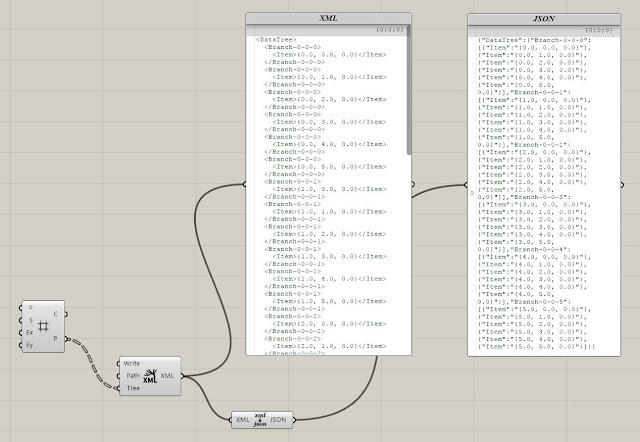This screenshot has width=640, height=442.
Task: Click the P output of the grid component
Action: click(56, 338)
